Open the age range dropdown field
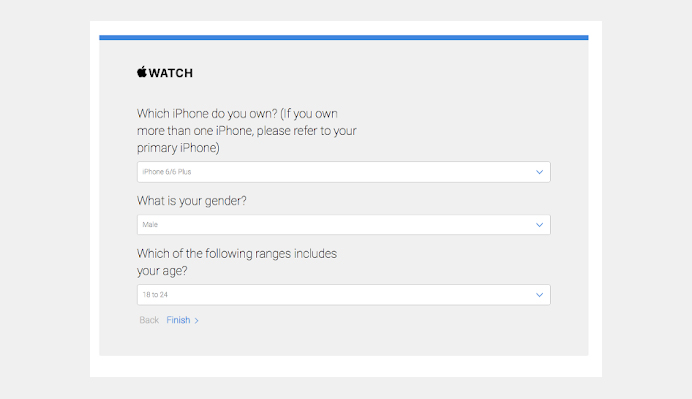The height and width of the screenshot is (399, 692). point(343,294)
